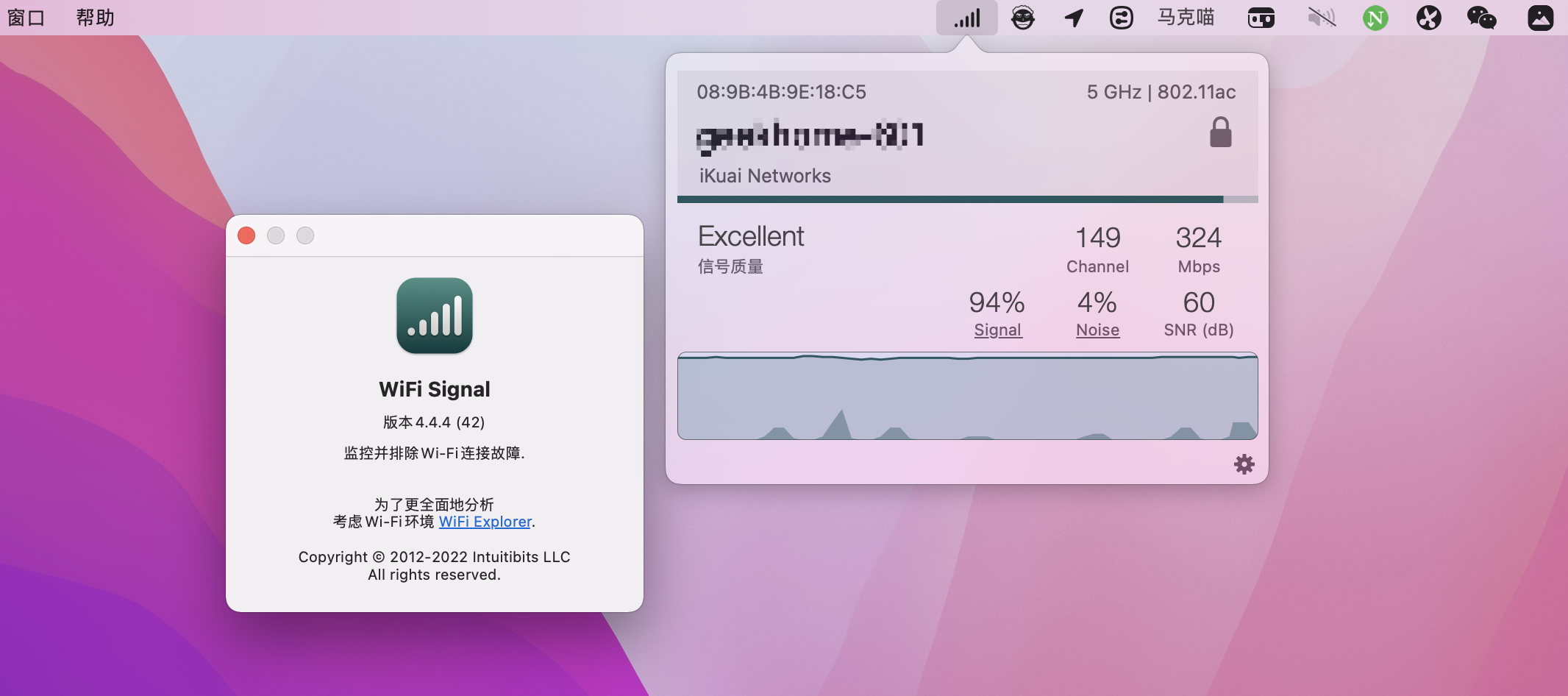The width and height of the screenshot is (1568, 696).
Task: Click the signal history graph
Action: pos(967,397)
